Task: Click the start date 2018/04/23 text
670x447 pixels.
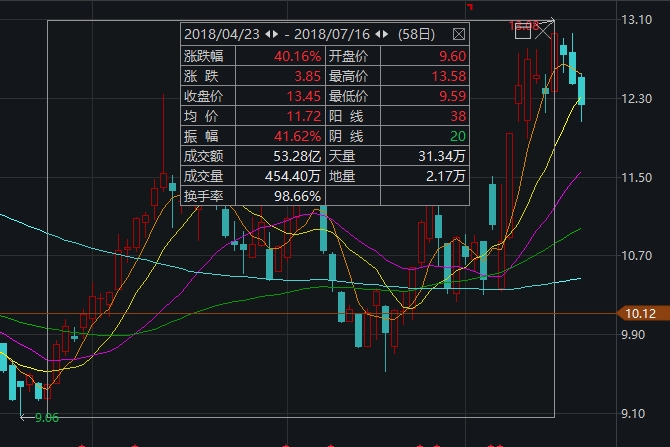Action: point(222,34)
